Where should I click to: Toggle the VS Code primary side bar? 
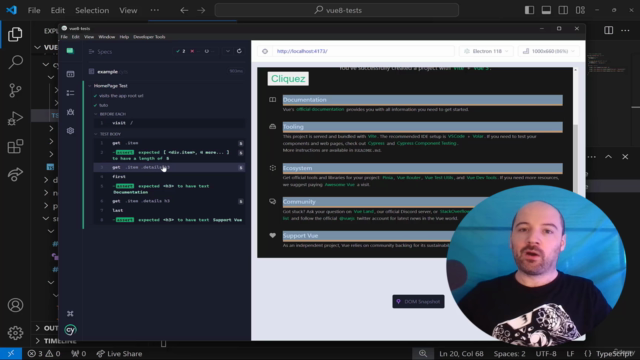529,10
